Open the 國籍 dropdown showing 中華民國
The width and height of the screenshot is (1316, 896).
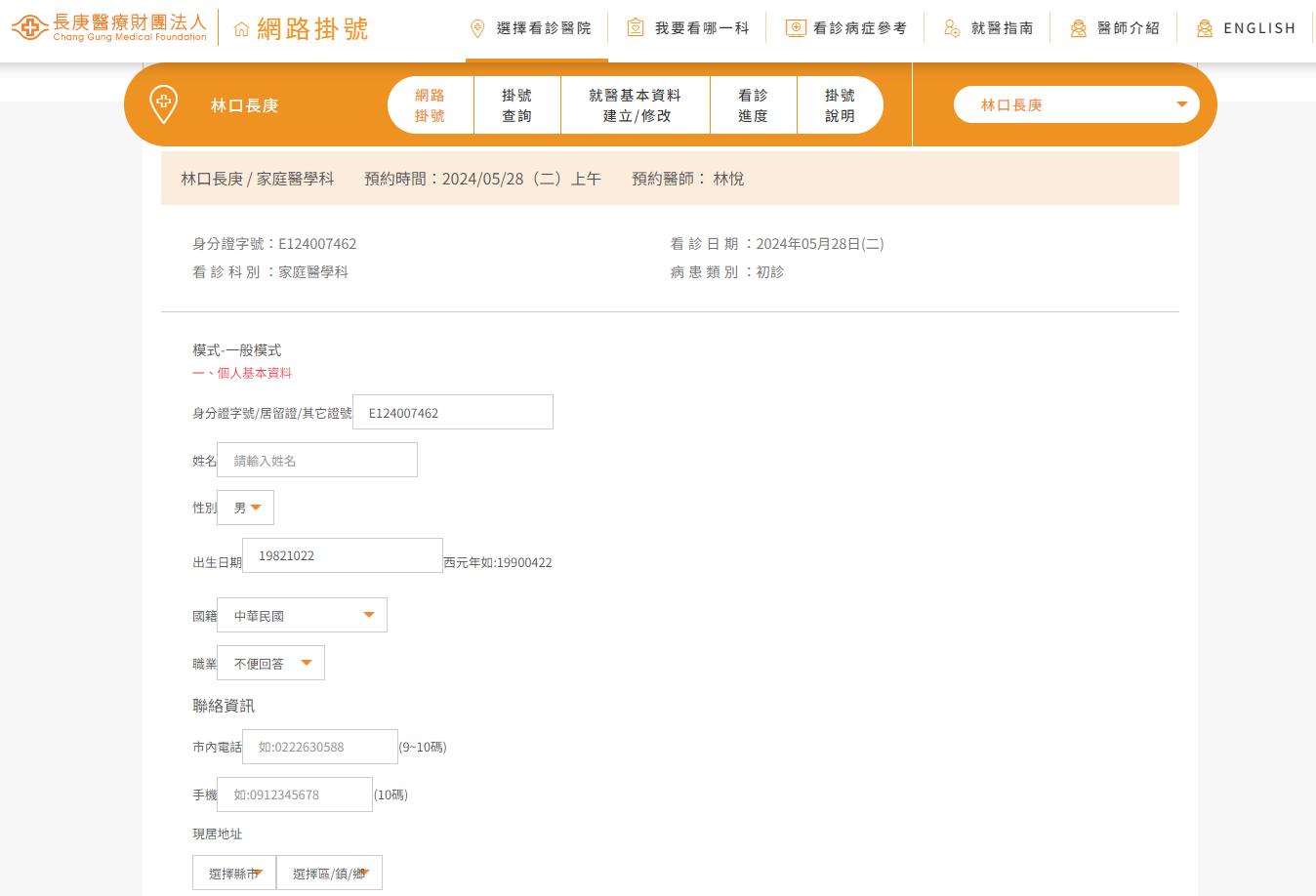(303, 615)
